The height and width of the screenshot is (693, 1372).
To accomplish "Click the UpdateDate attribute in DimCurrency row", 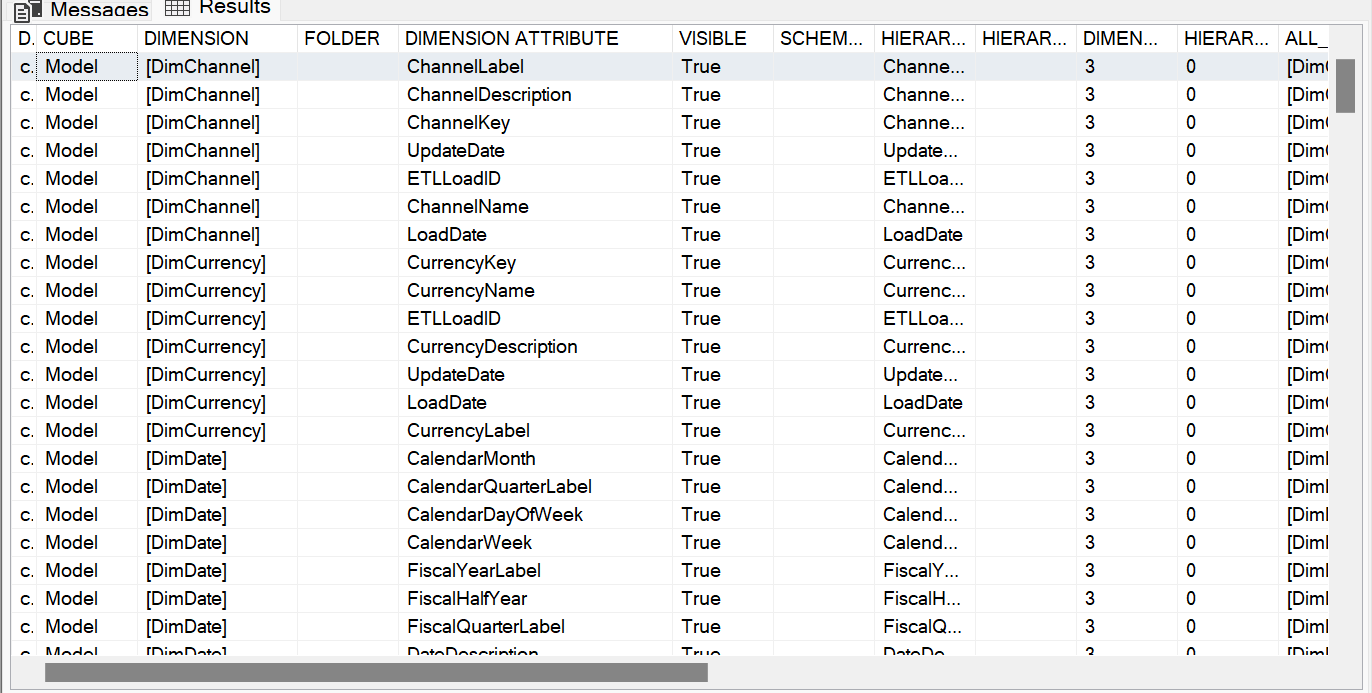I will [x=535, y=375].
